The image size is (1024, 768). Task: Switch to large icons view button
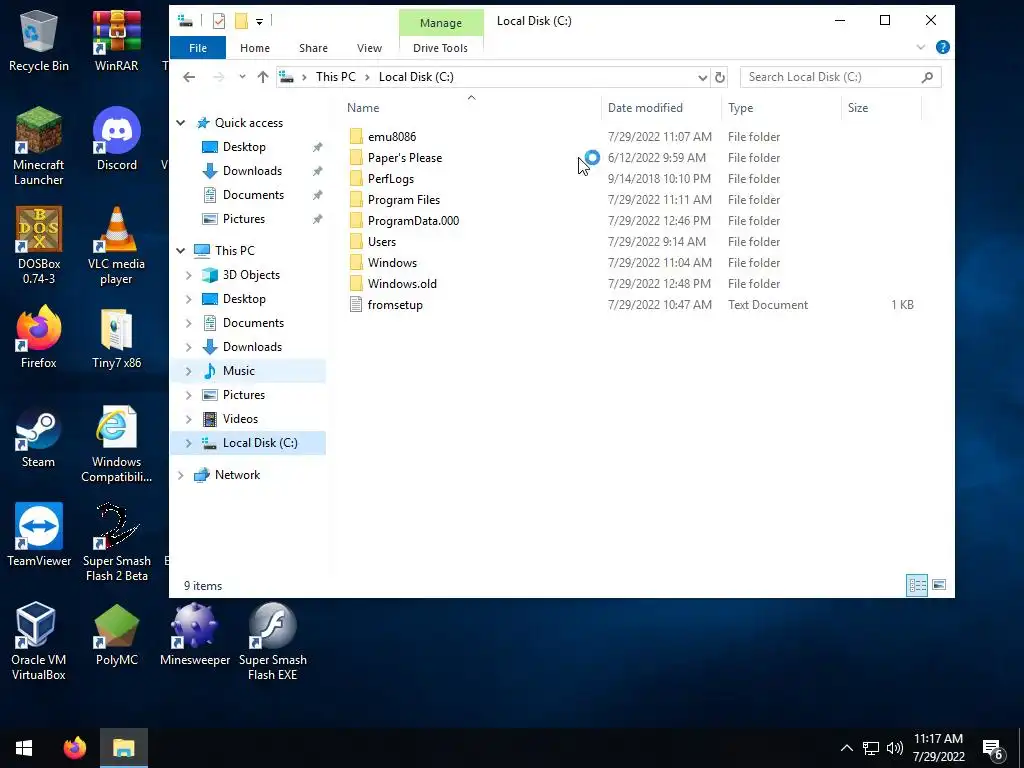point(939,585)
